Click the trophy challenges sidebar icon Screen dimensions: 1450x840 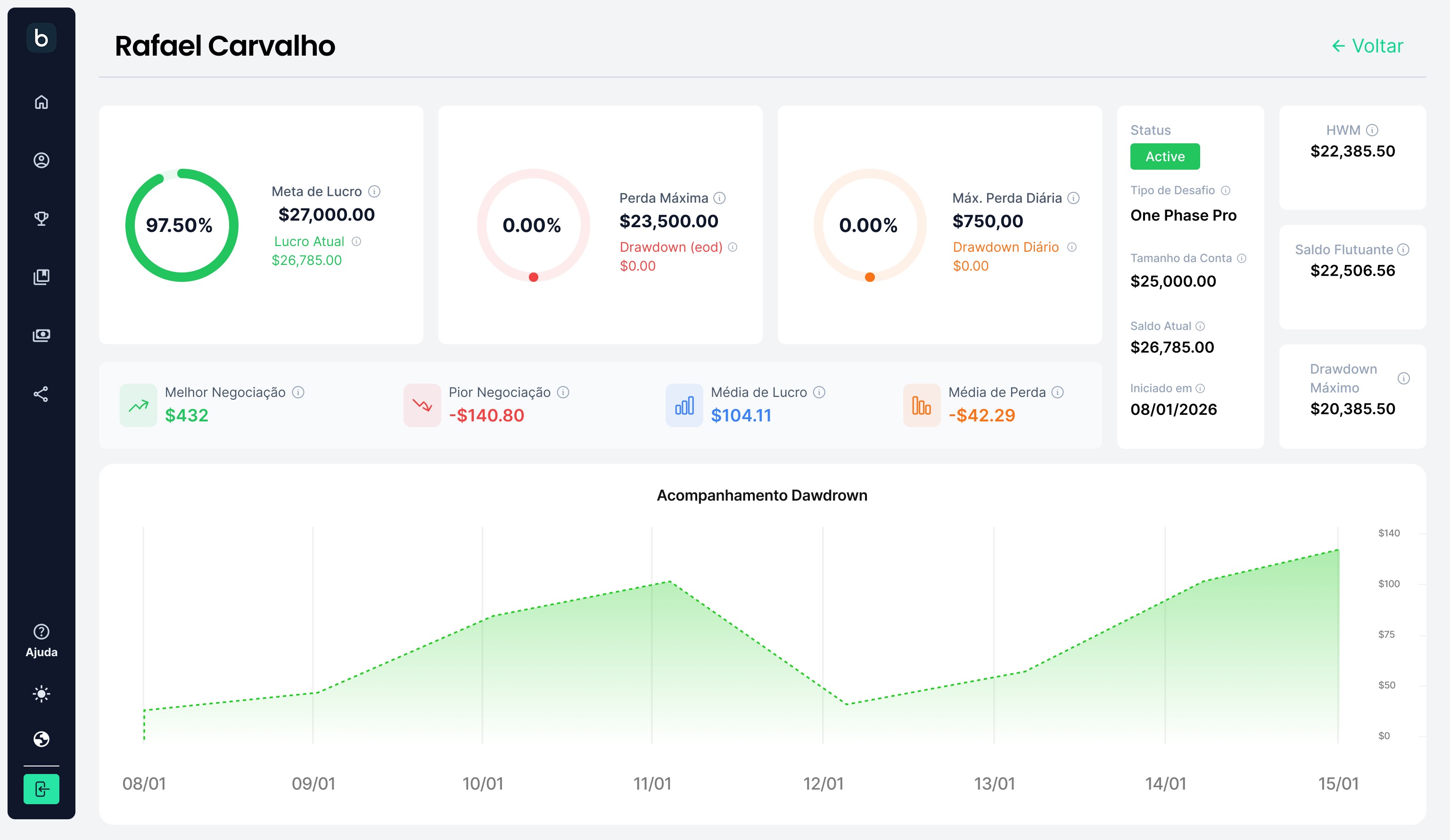[41, 219]
